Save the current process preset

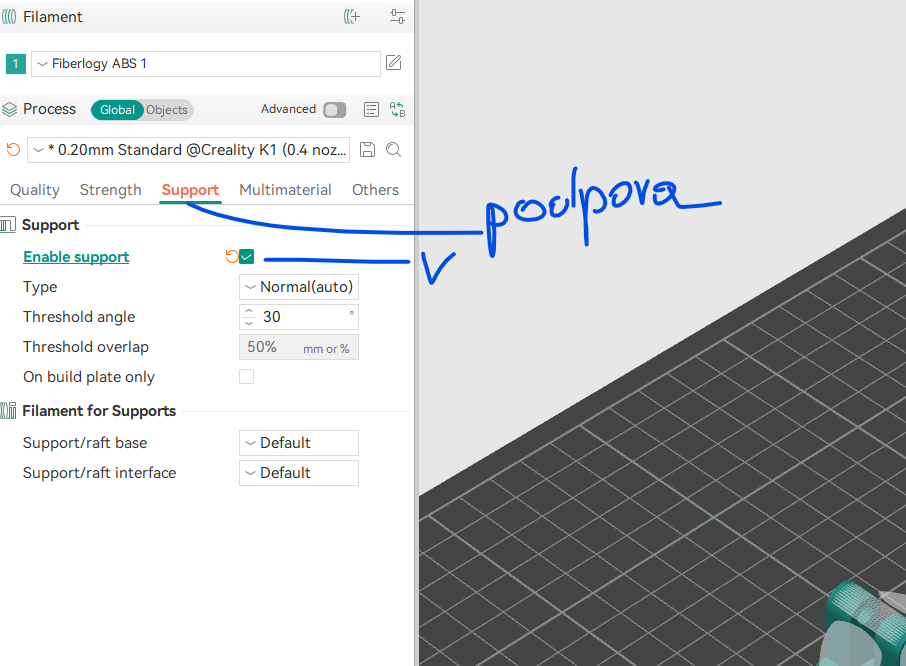(367, 150)
